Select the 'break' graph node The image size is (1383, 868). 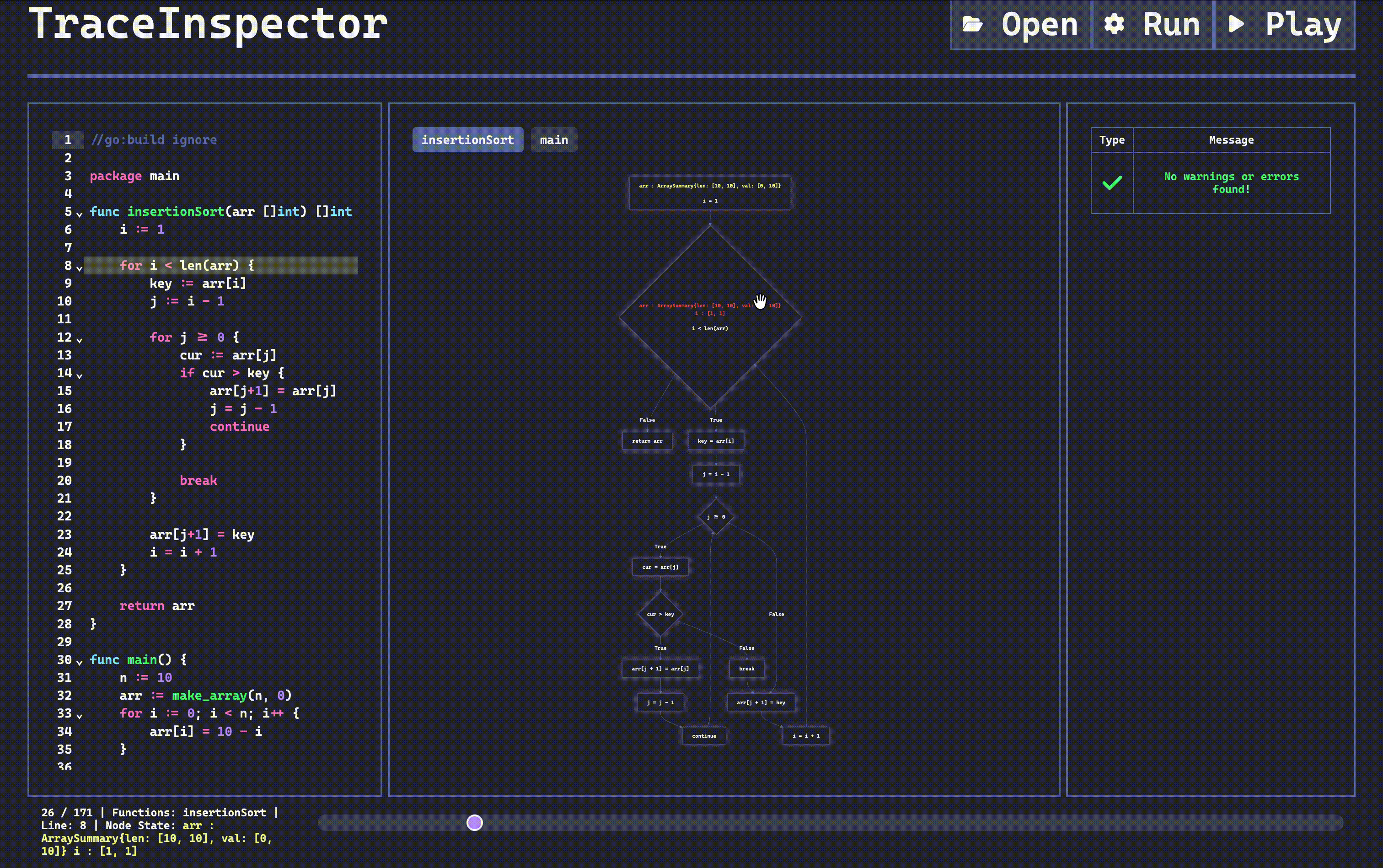point(746,669)
